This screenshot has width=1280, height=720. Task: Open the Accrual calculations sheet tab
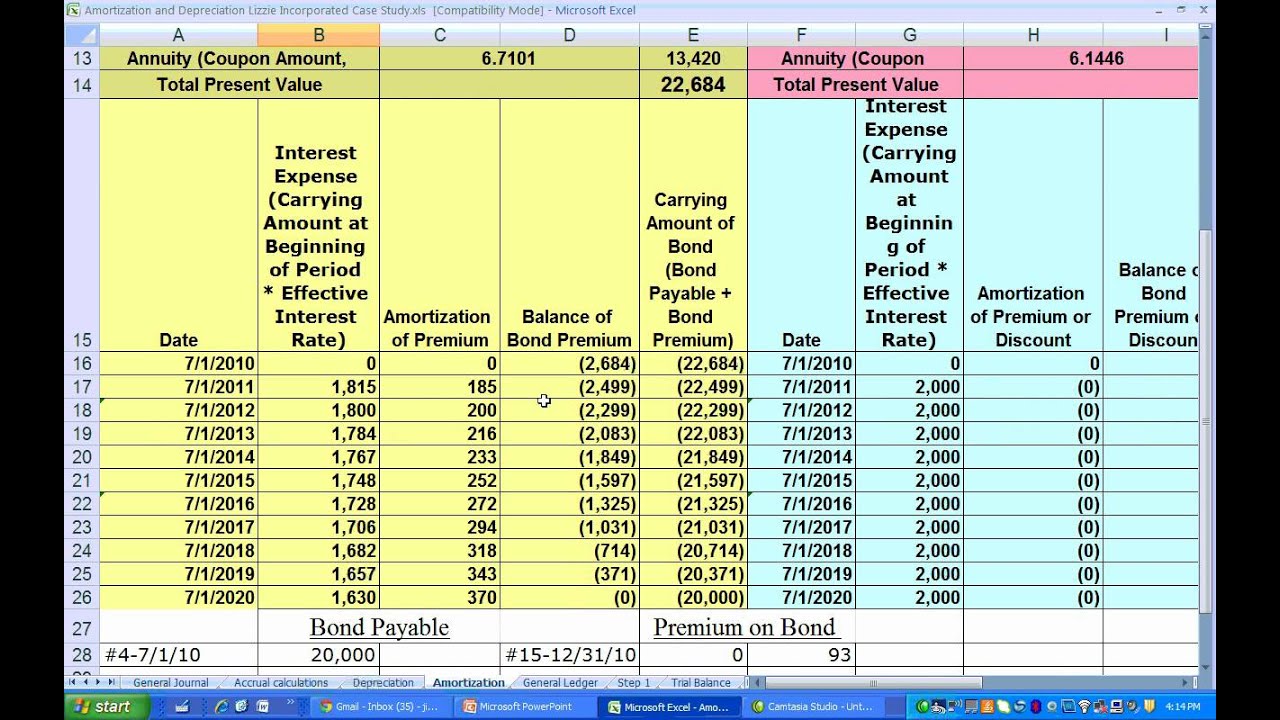pos(281,683)
